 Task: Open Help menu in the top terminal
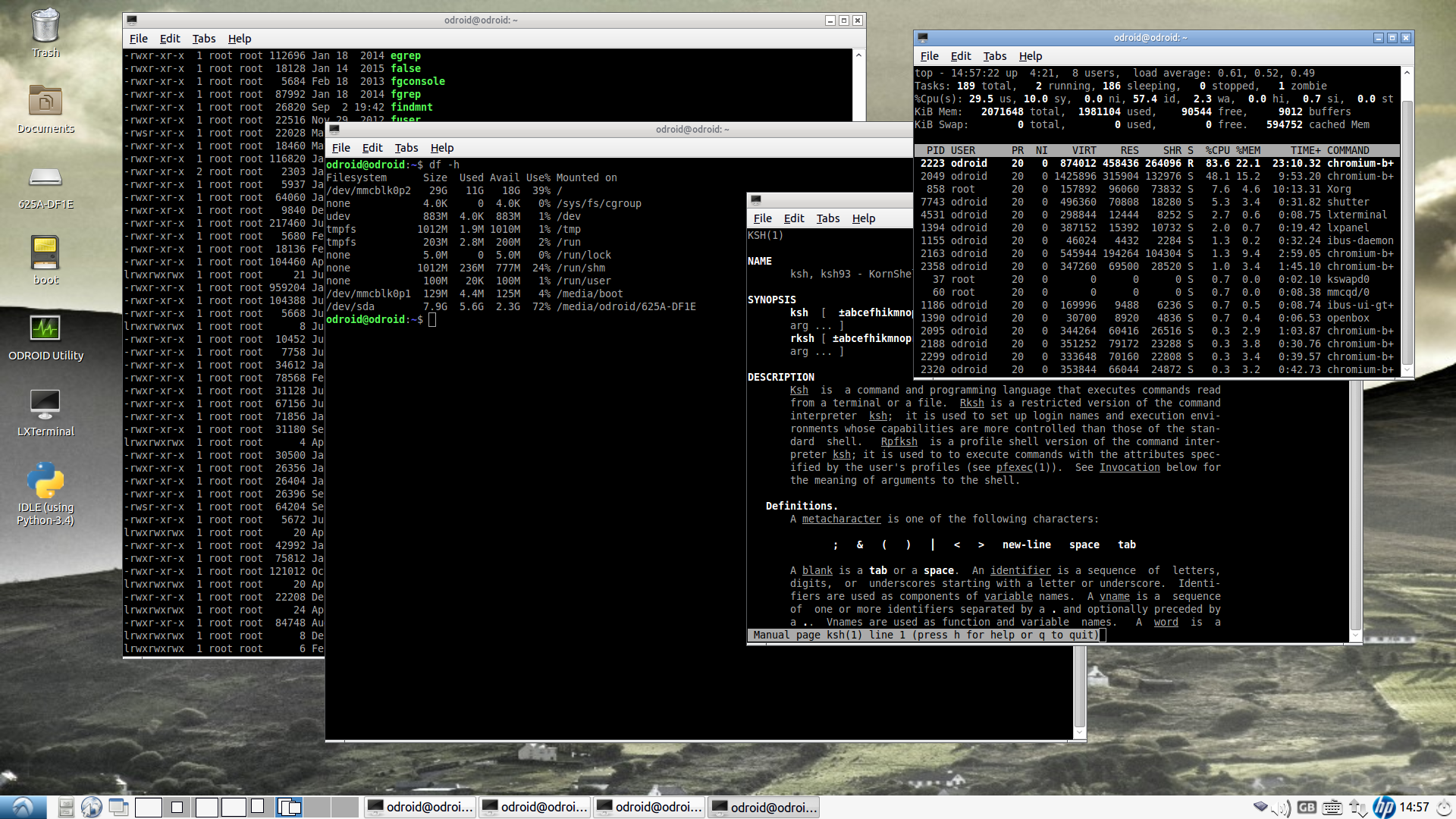[x=1030, y=56]
